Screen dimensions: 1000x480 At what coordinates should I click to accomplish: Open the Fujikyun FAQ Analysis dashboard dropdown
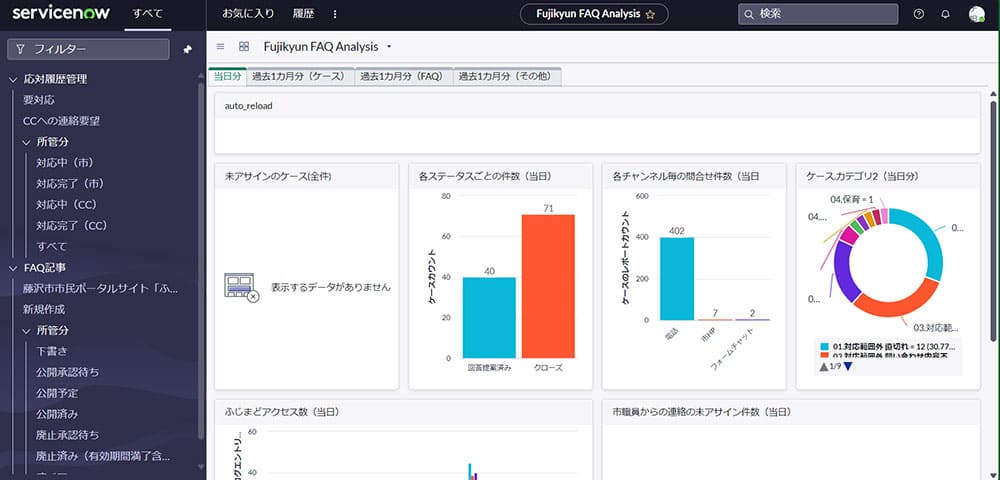389,47
